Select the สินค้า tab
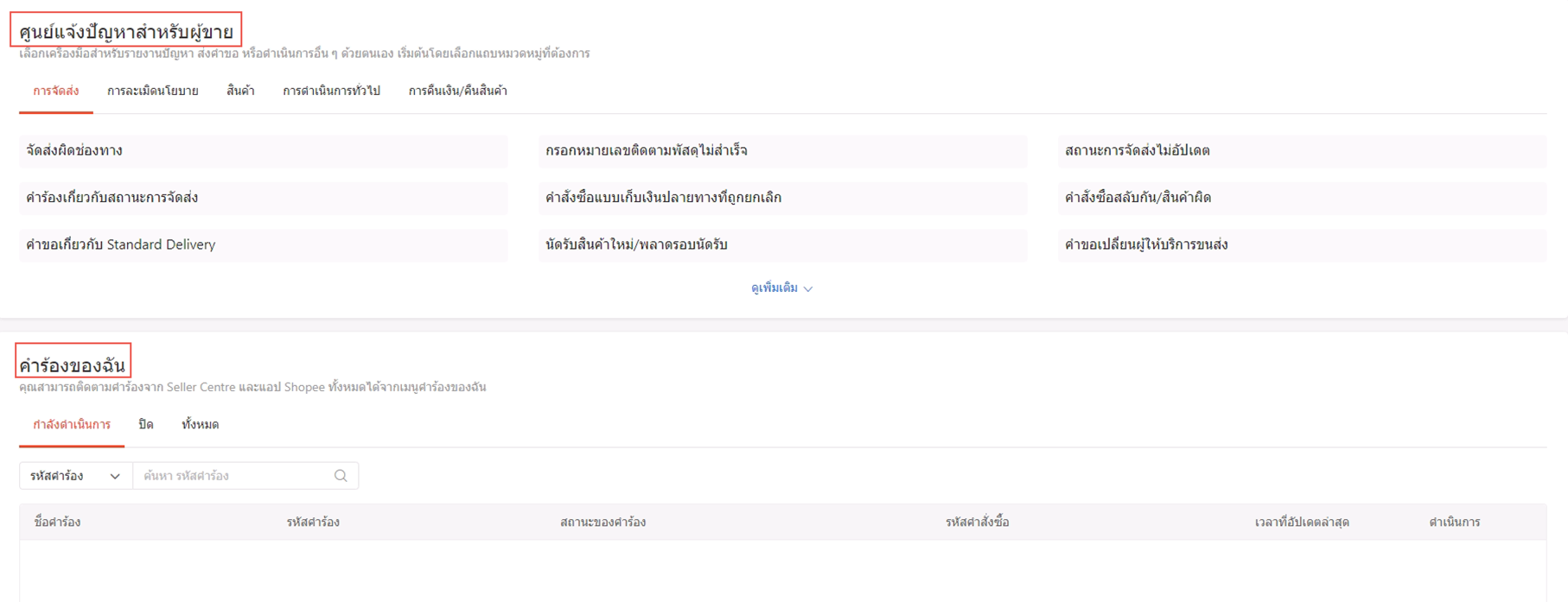The width and height of the screenshot is (1568, 602). click(x=240, y=91)
